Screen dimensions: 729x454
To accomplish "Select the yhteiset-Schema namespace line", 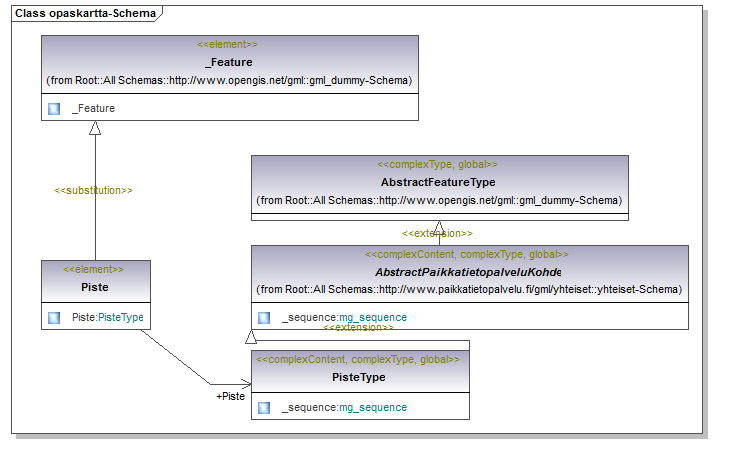I will click(x=469, y=290).
